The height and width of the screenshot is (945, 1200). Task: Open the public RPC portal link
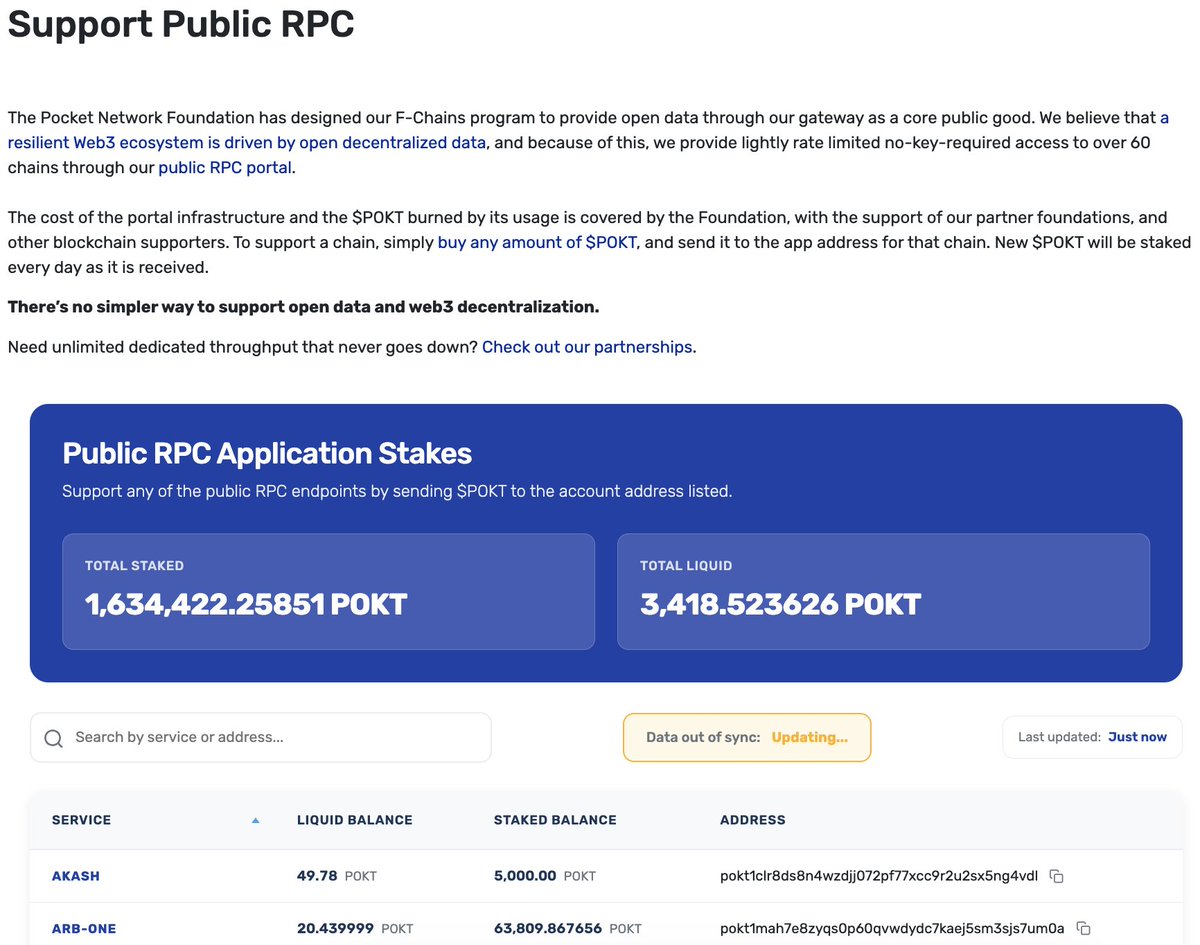226,168
